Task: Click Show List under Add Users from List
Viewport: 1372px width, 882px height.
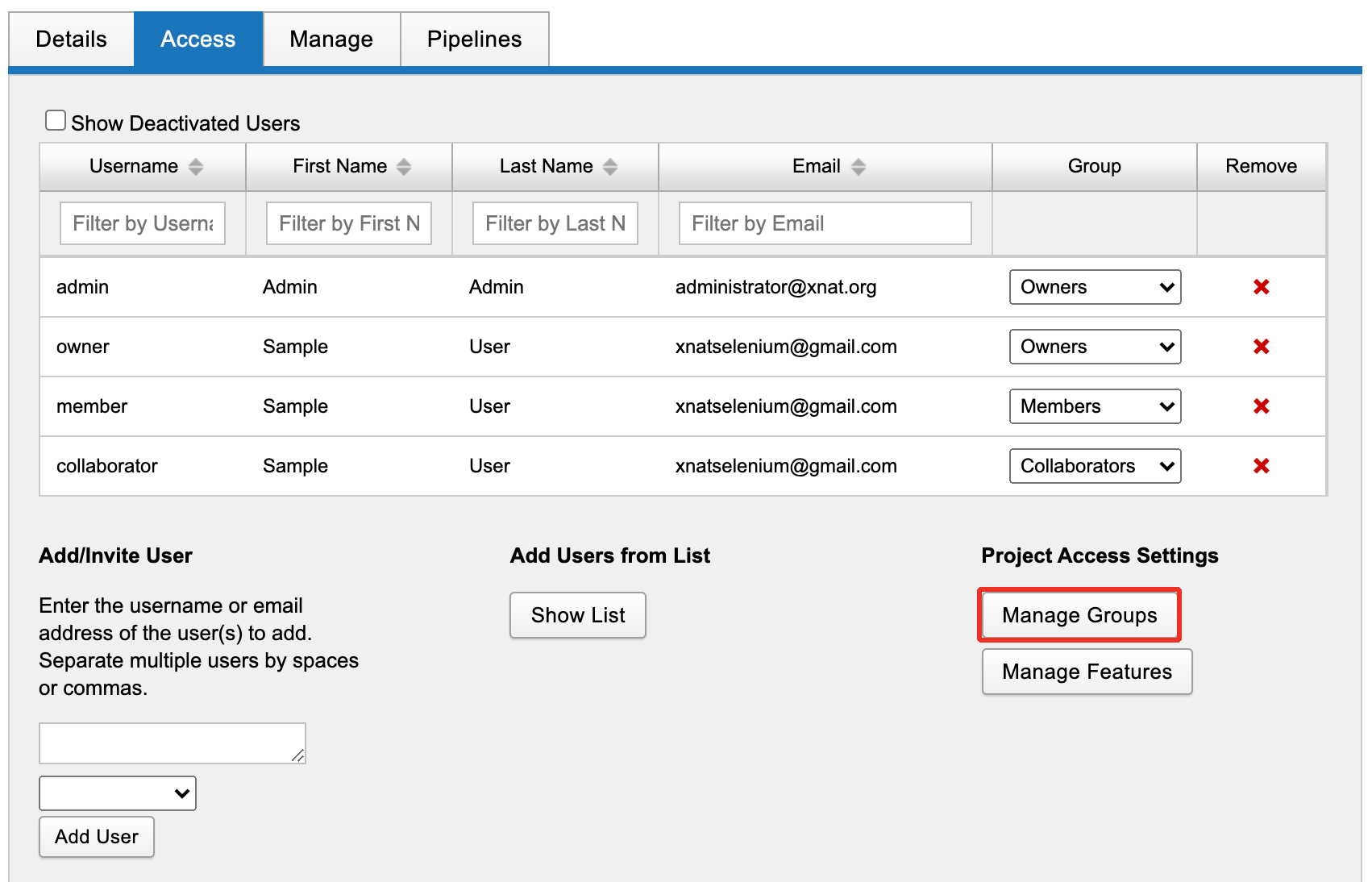Action: pyautogui.click(x=577, y=614)
